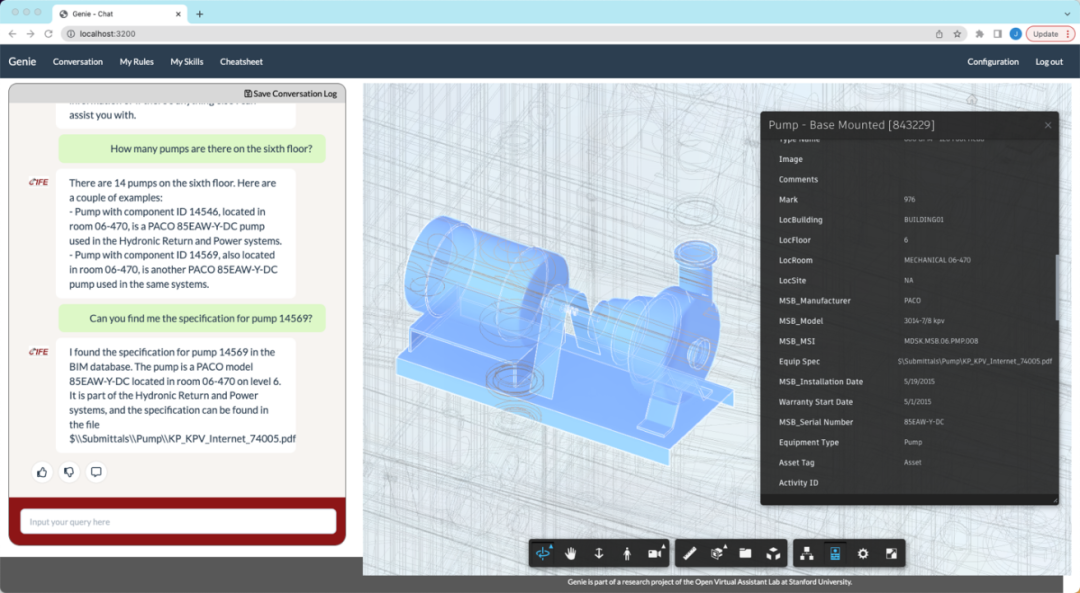The image size is (1080, 593).
Task: Open the browser tab search chevron
Action: coord(1067,14)
